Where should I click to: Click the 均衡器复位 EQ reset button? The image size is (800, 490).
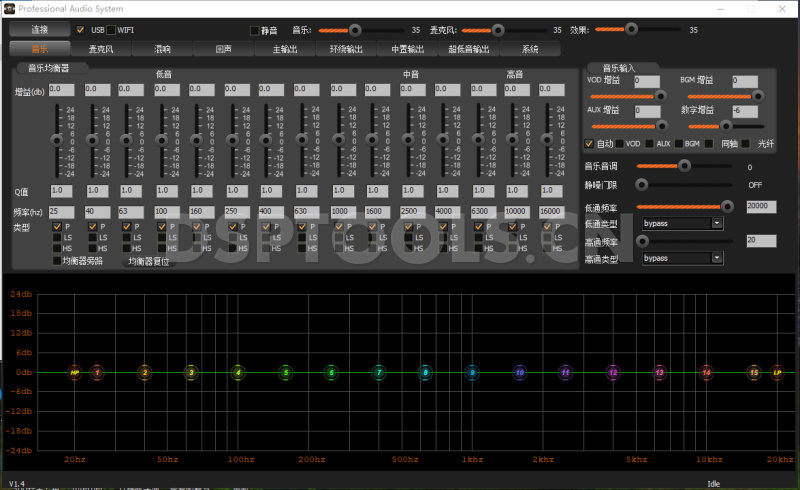click(x=148, y=261)
